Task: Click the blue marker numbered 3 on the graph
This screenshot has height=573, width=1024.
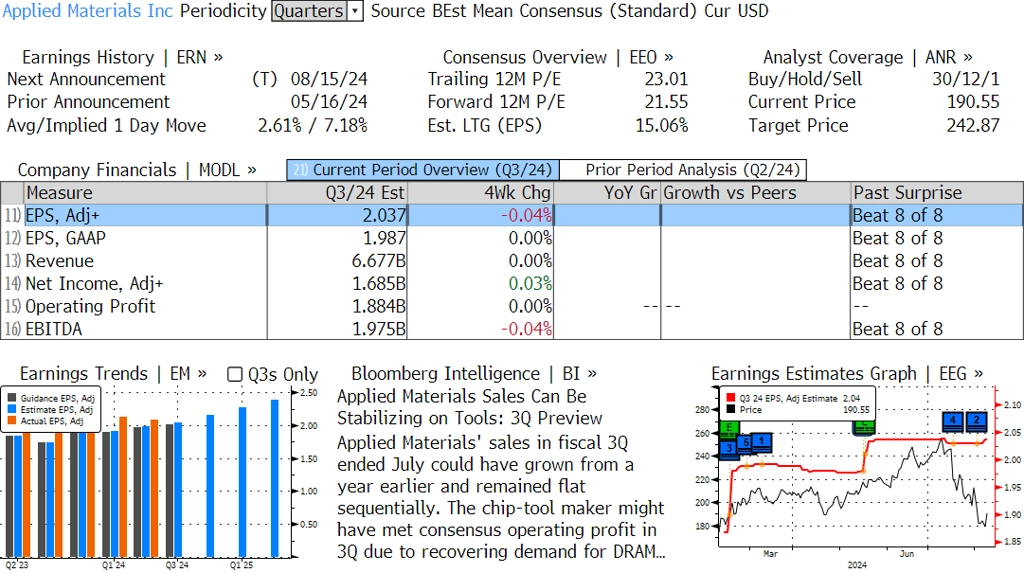Action: [729, 449]
